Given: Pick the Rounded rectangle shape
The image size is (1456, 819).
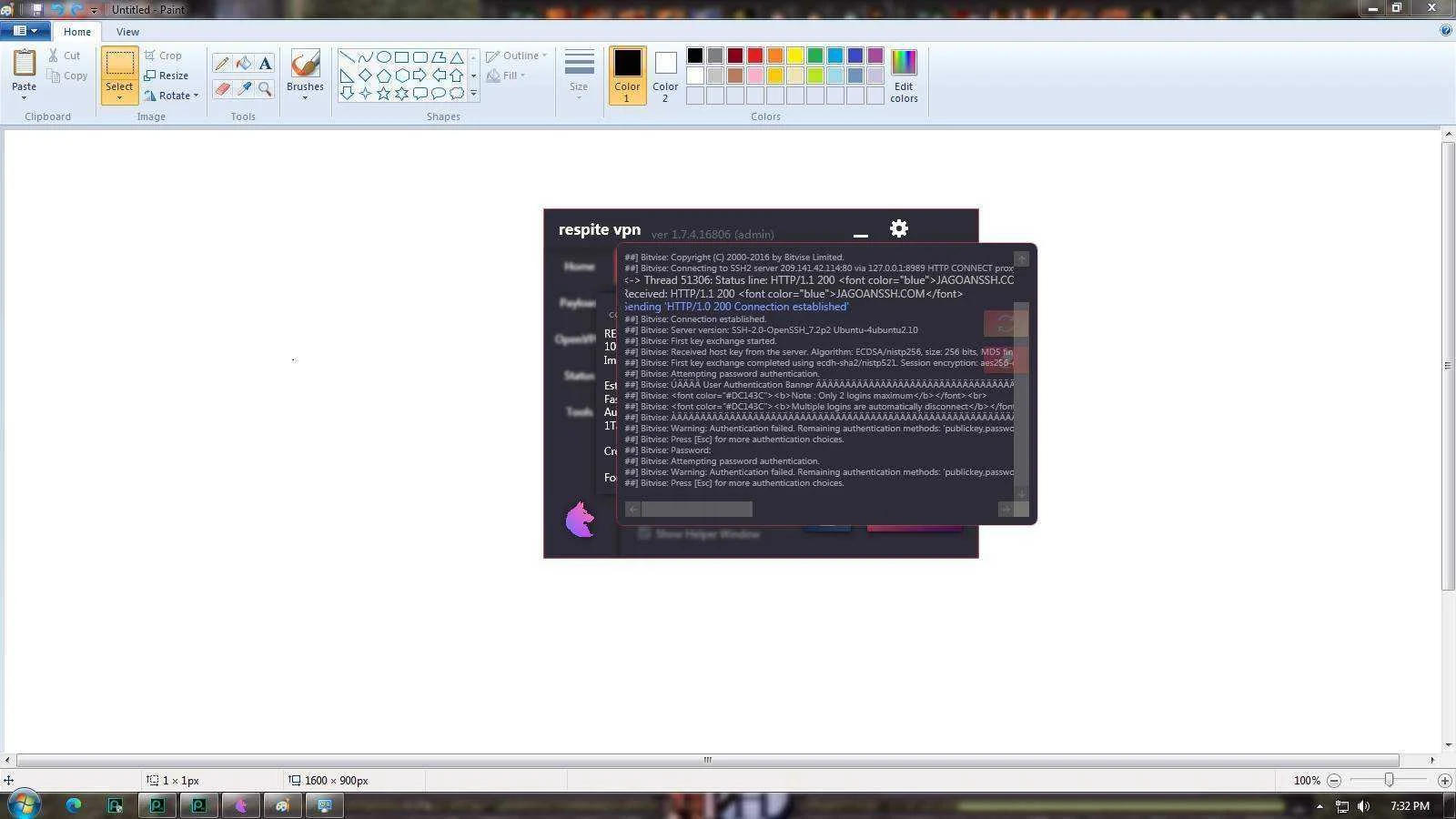Looking at the screenshot, I should click(420, 56).
